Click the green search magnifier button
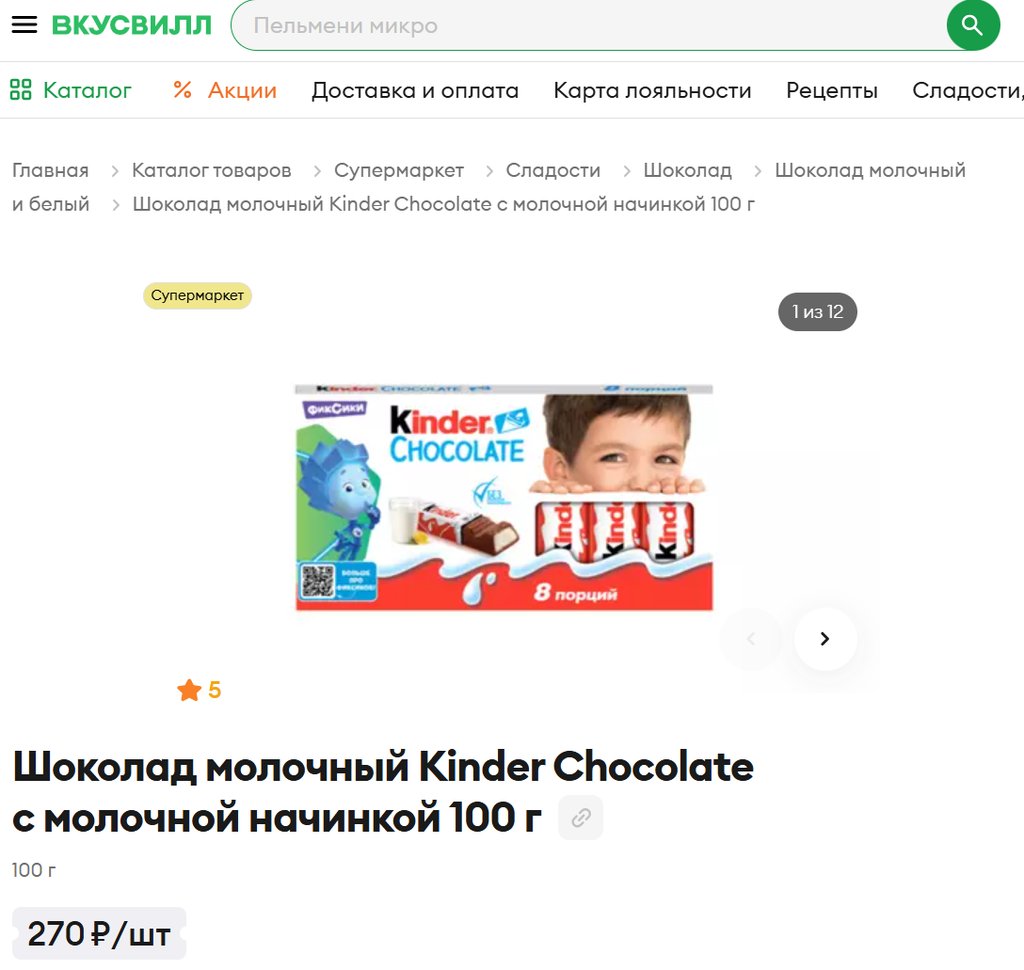Image resolution: width=1024 pixels, height=970 pixels. [x=973, y=25]
